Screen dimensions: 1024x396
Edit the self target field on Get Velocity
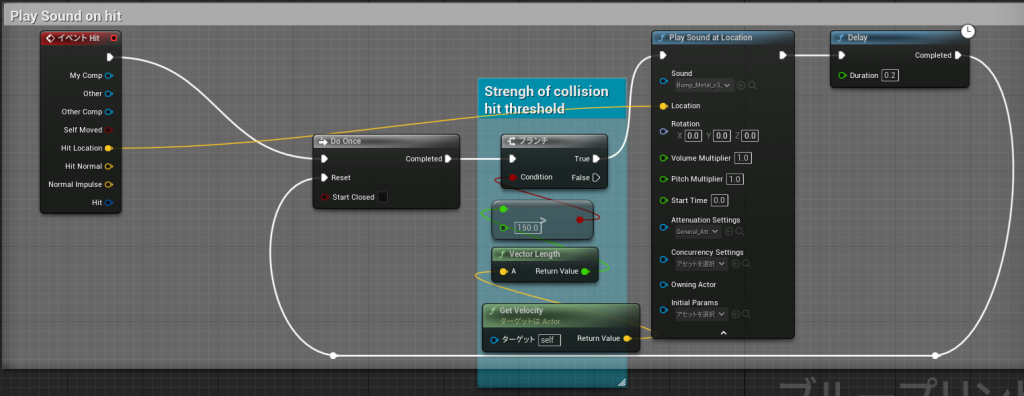549,340
